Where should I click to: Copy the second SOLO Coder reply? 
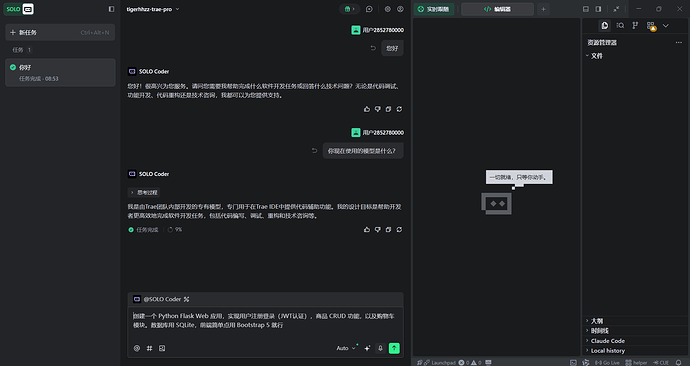click(388, 230)
